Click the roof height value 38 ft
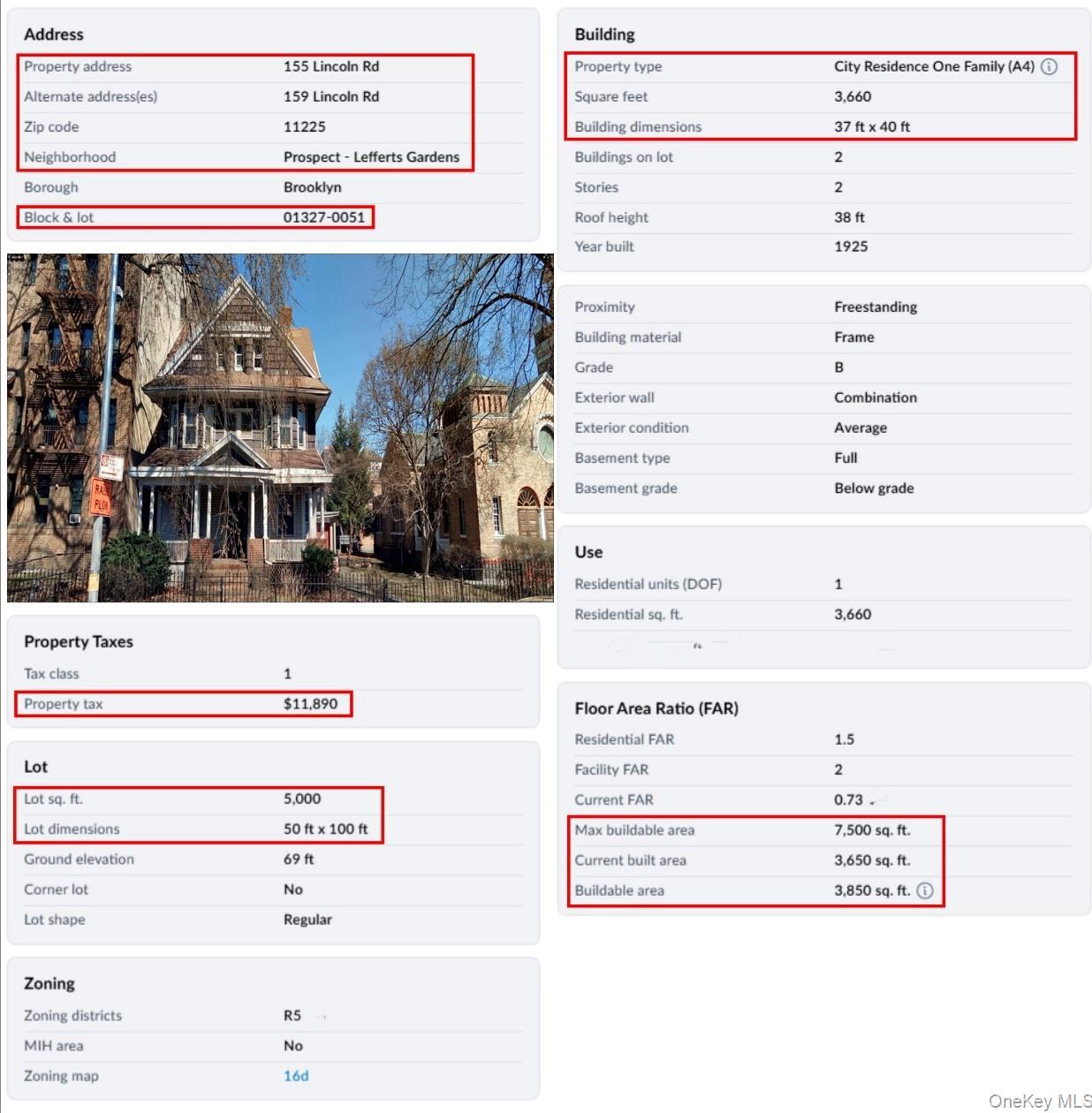 849,217
